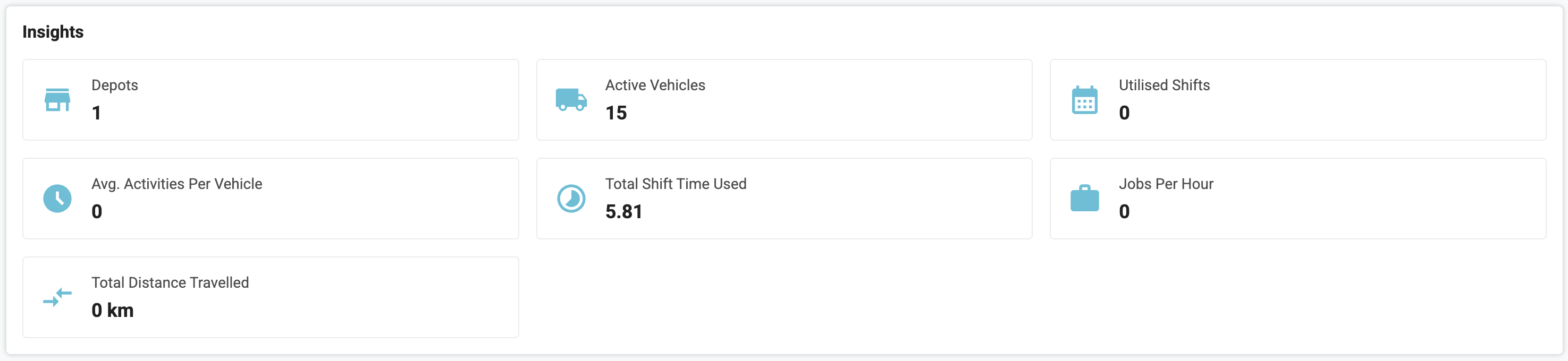Screen dimensions: 1568x361
Task: Click the 0 km distance value
Action: 113,311
